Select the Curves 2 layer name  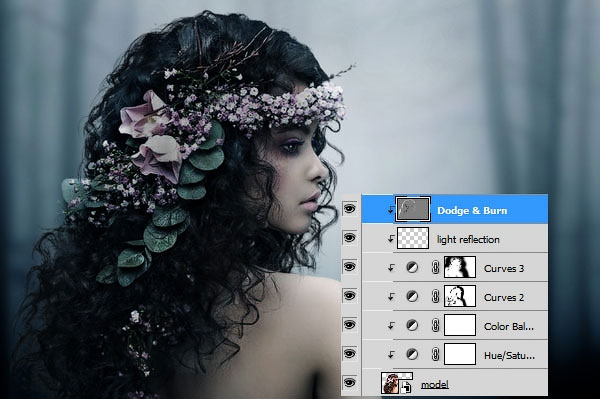[504, 298]
